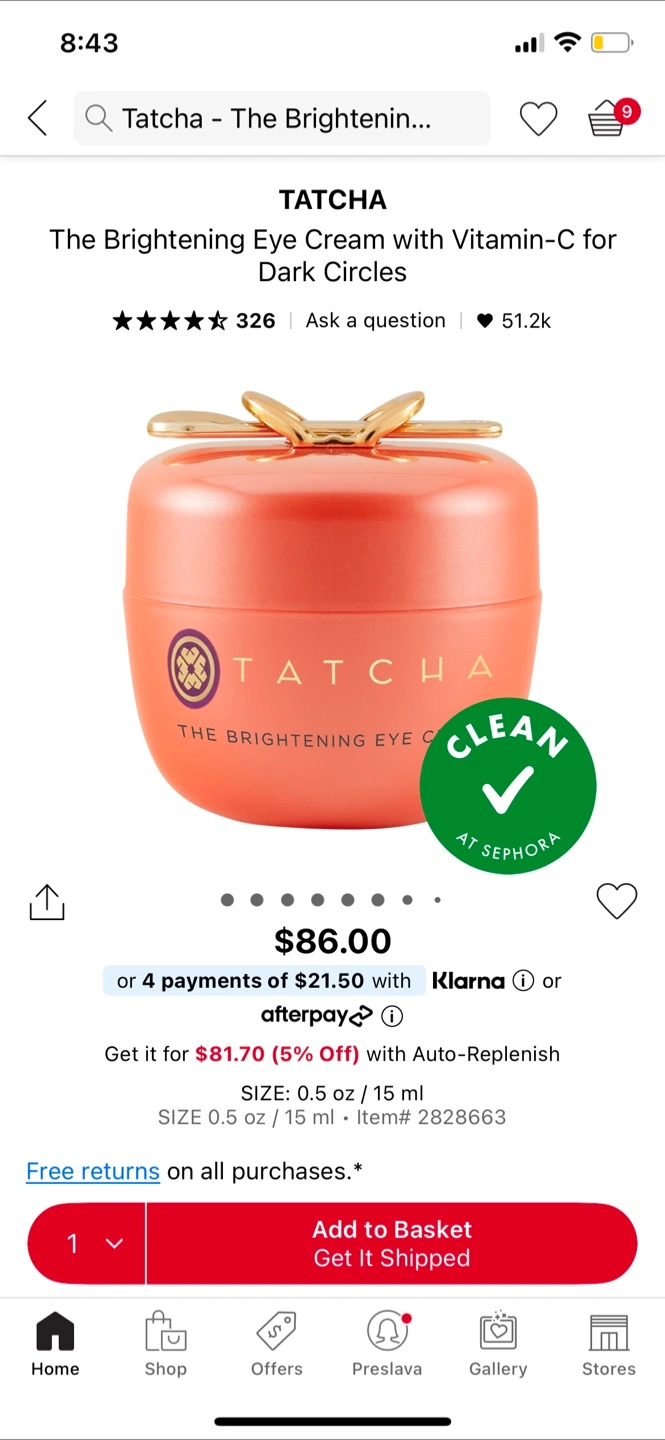Open the Free returns link

tap(93, 1171)
